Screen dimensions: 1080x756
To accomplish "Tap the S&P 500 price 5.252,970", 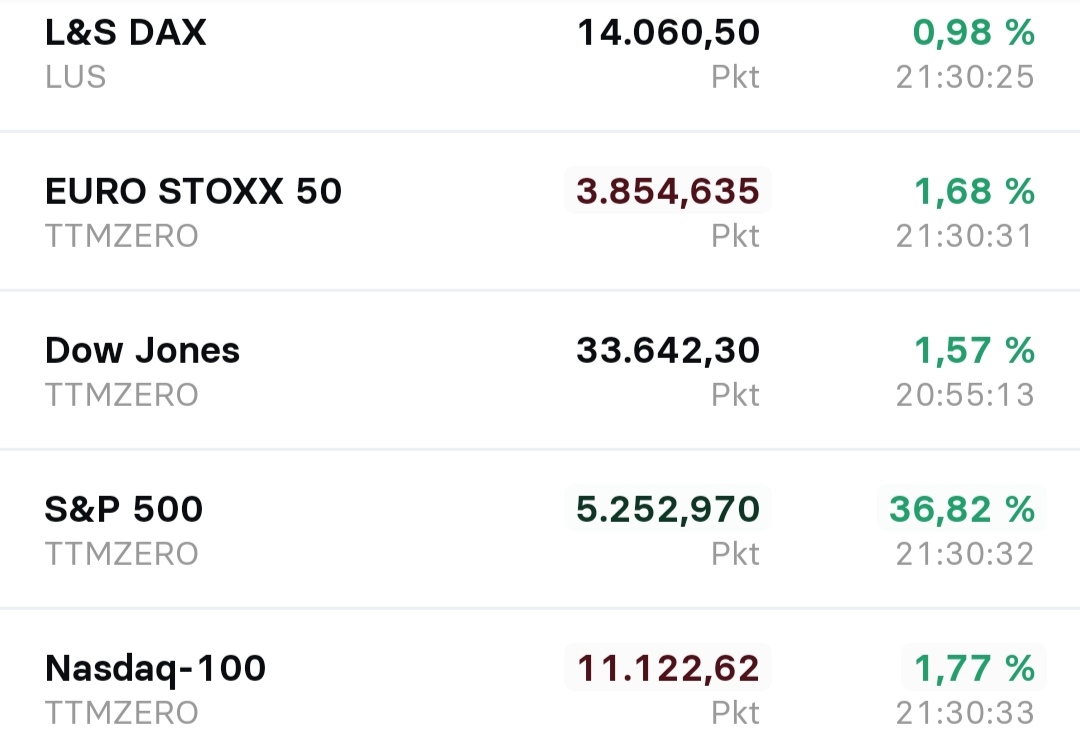I will pos(666,509).
